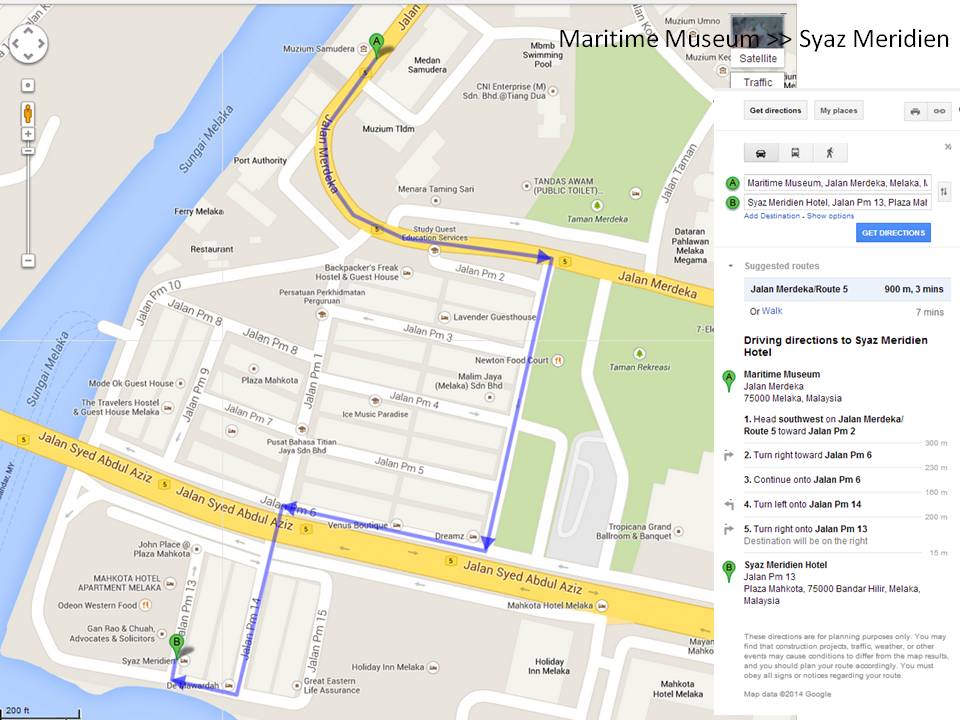Click the CNI Enterprise map marker
Viewport: 960px width, 720px height.
553,91
